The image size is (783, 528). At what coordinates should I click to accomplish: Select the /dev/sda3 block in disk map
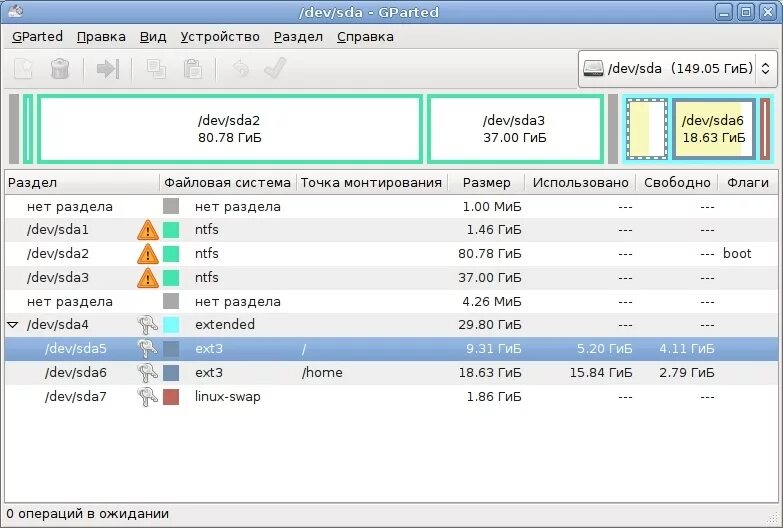click(515, 129)
